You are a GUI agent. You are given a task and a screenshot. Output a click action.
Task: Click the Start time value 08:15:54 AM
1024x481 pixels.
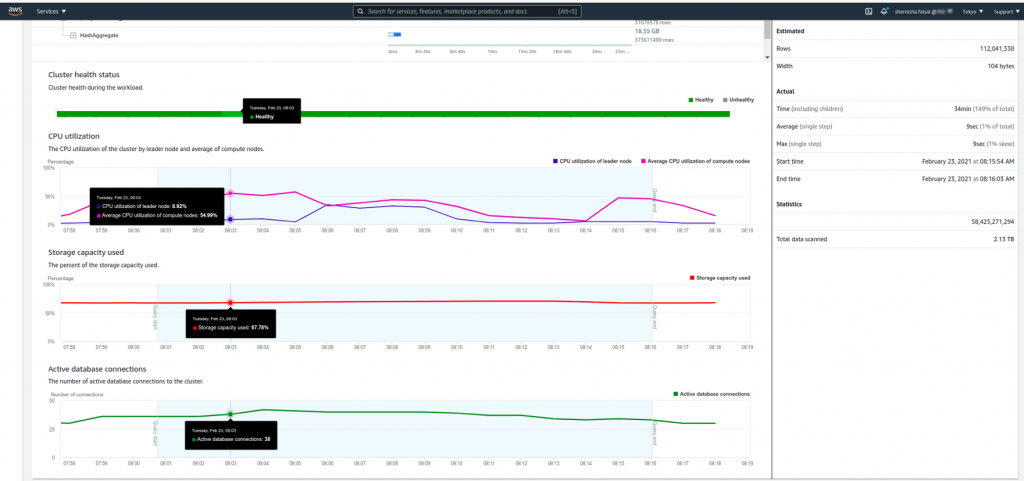tap(968, 161)
